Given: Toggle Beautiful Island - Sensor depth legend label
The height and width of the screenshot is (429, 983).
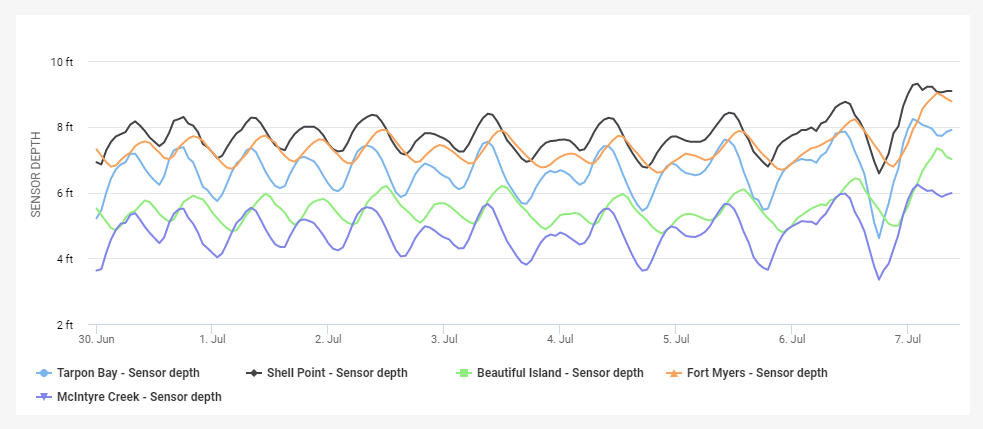Looking at the screenshot, I should tap(560, 373).
